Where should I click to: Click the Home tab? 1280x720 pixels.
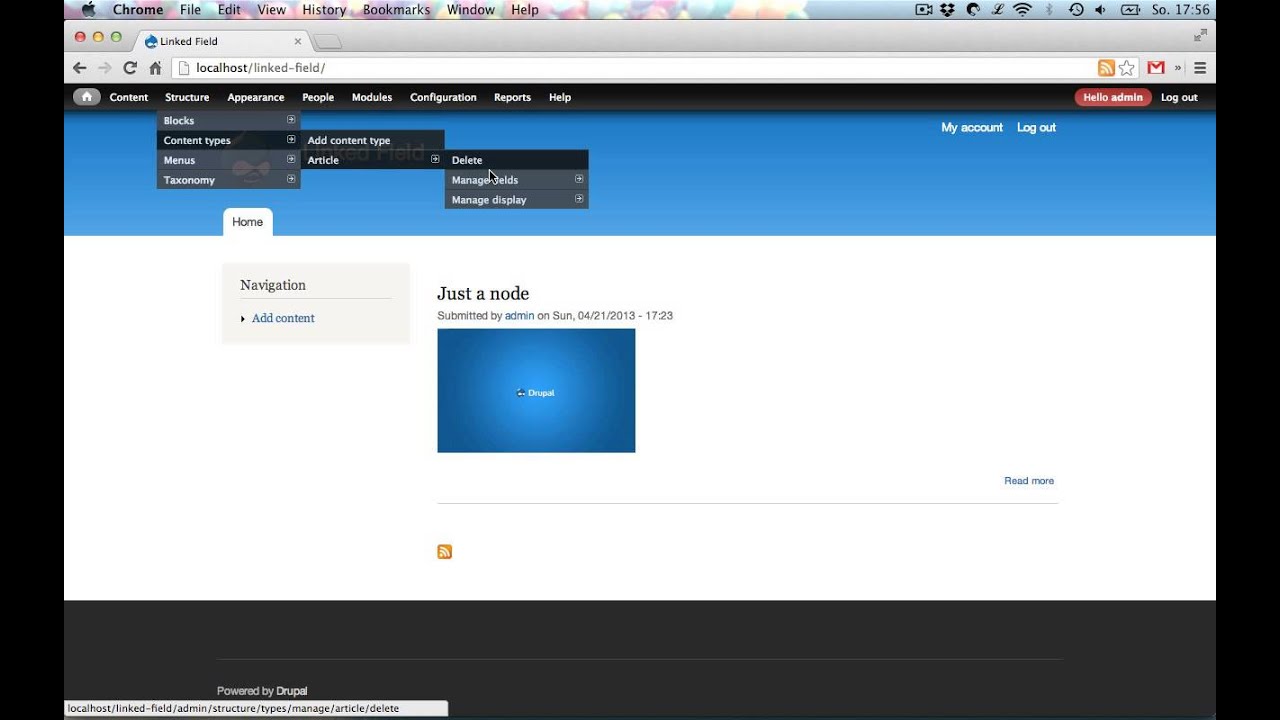pos(248,222)
